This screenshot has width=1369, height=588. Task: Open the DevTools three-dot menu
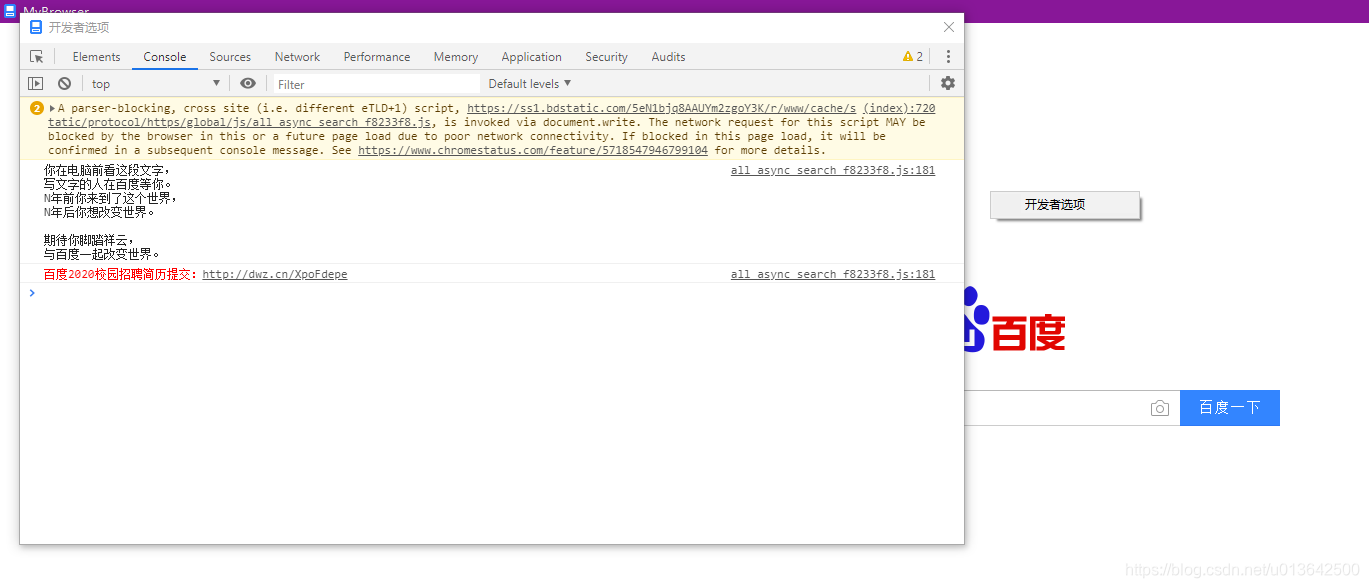point(948,57)
